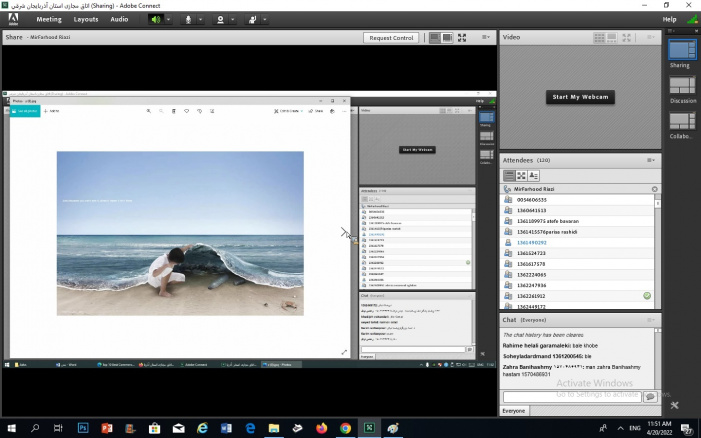
Task: Open the Attendees pod options menu
Action: (x=651, y=160)
